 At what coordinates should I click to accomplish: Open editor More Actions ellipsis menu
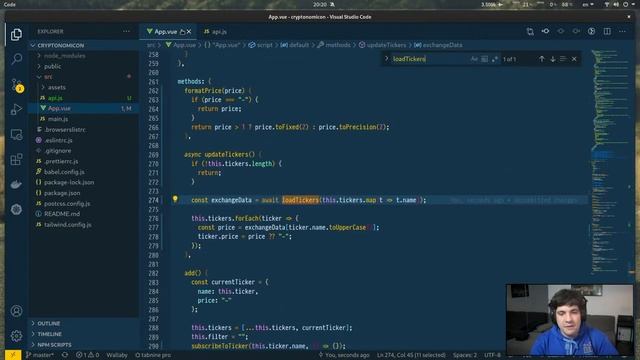click(x=622, y=31)
